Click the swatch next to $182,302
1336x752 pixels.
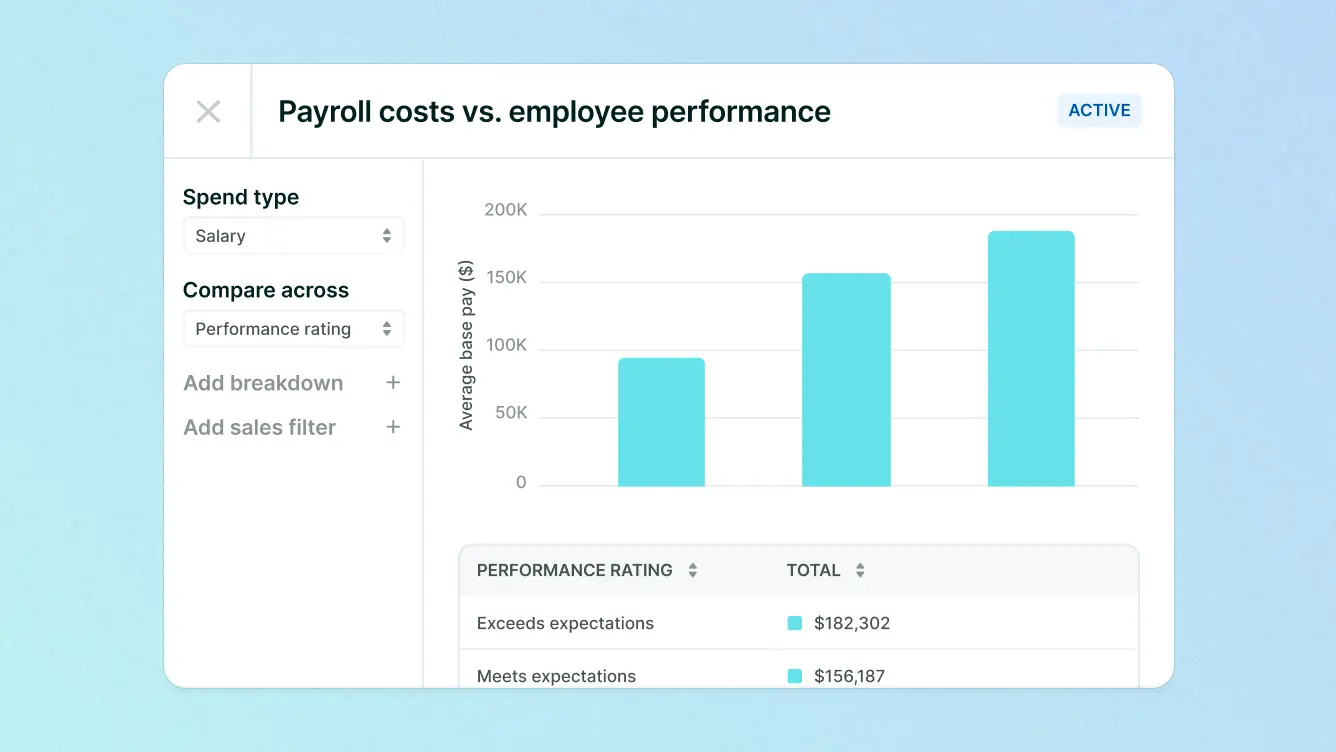pos(795,623)
